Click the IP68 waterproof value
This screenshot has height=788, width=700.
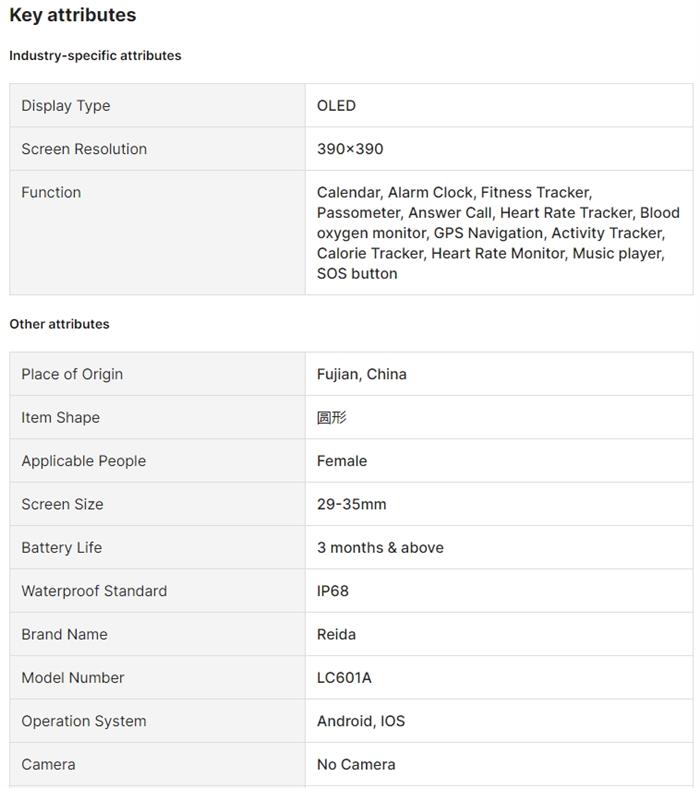click(333, 591)
